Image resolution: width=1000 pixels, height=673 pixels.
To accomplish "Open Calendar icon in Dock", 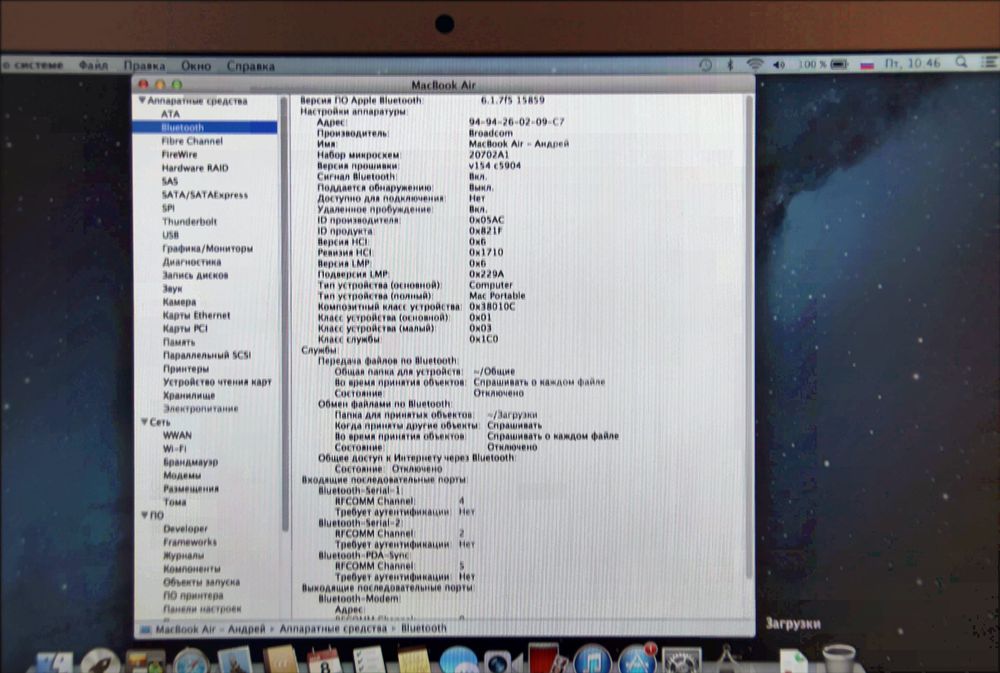I will pyautogui.click(x=324, y=660).
